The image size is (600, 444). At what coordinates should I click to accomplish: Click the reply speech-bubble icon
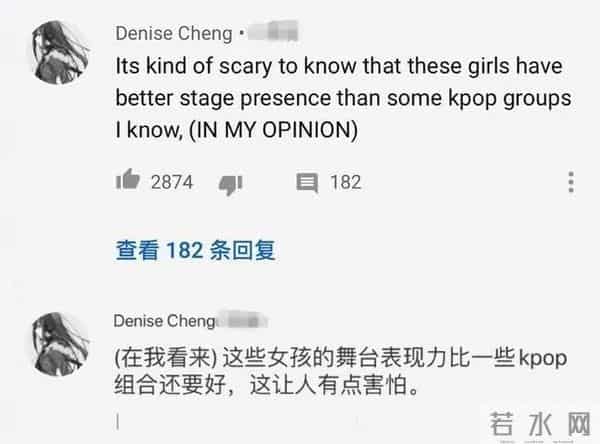pos(307,182)
